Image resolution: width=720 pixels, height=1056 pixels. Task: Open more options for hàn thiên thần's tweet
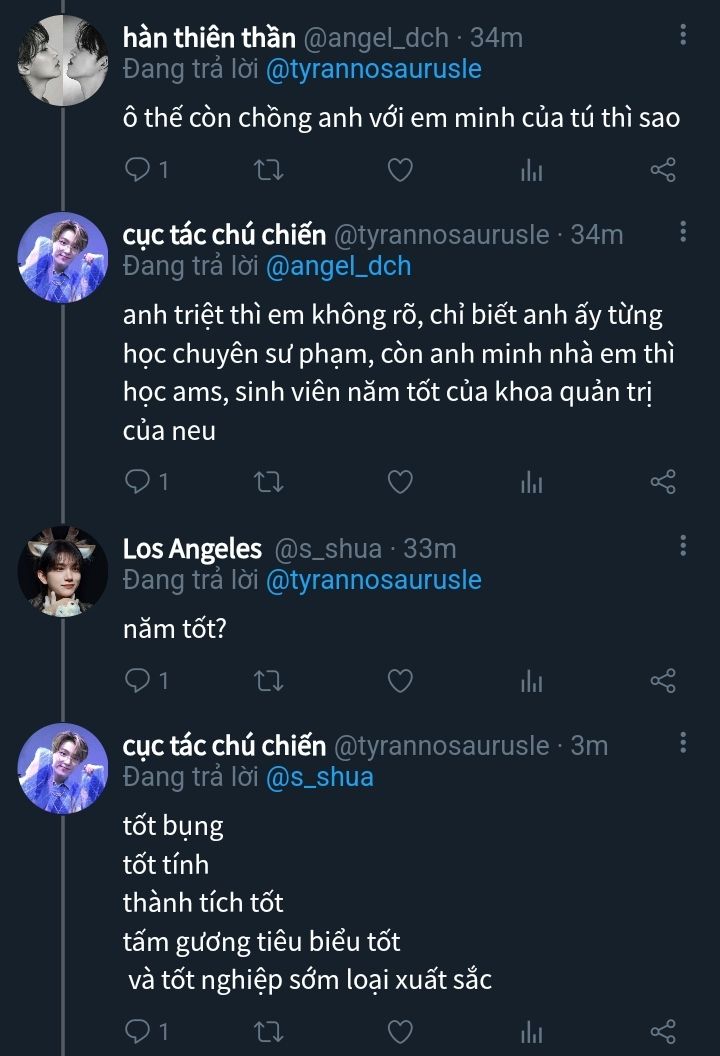683,36
